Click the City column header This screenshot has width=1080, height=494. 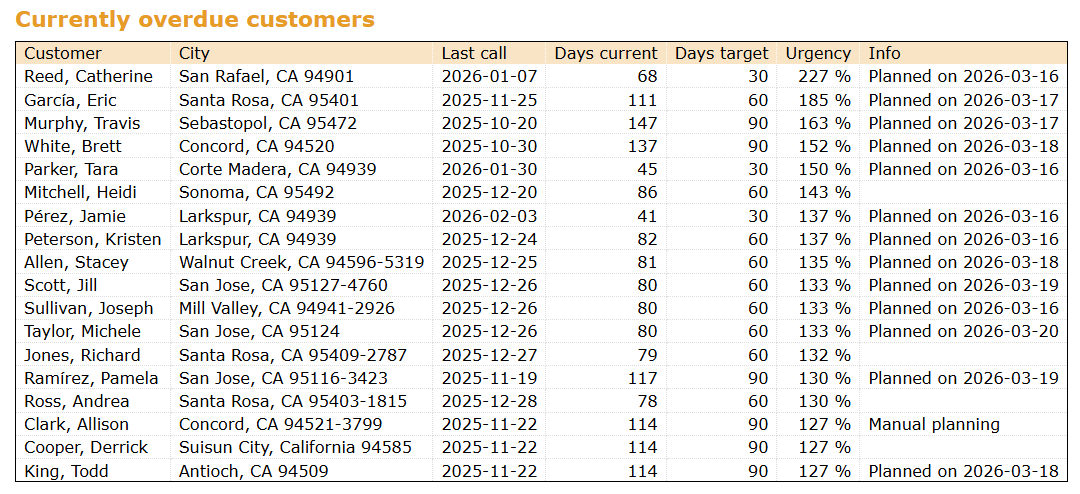[x=194, y=54]
